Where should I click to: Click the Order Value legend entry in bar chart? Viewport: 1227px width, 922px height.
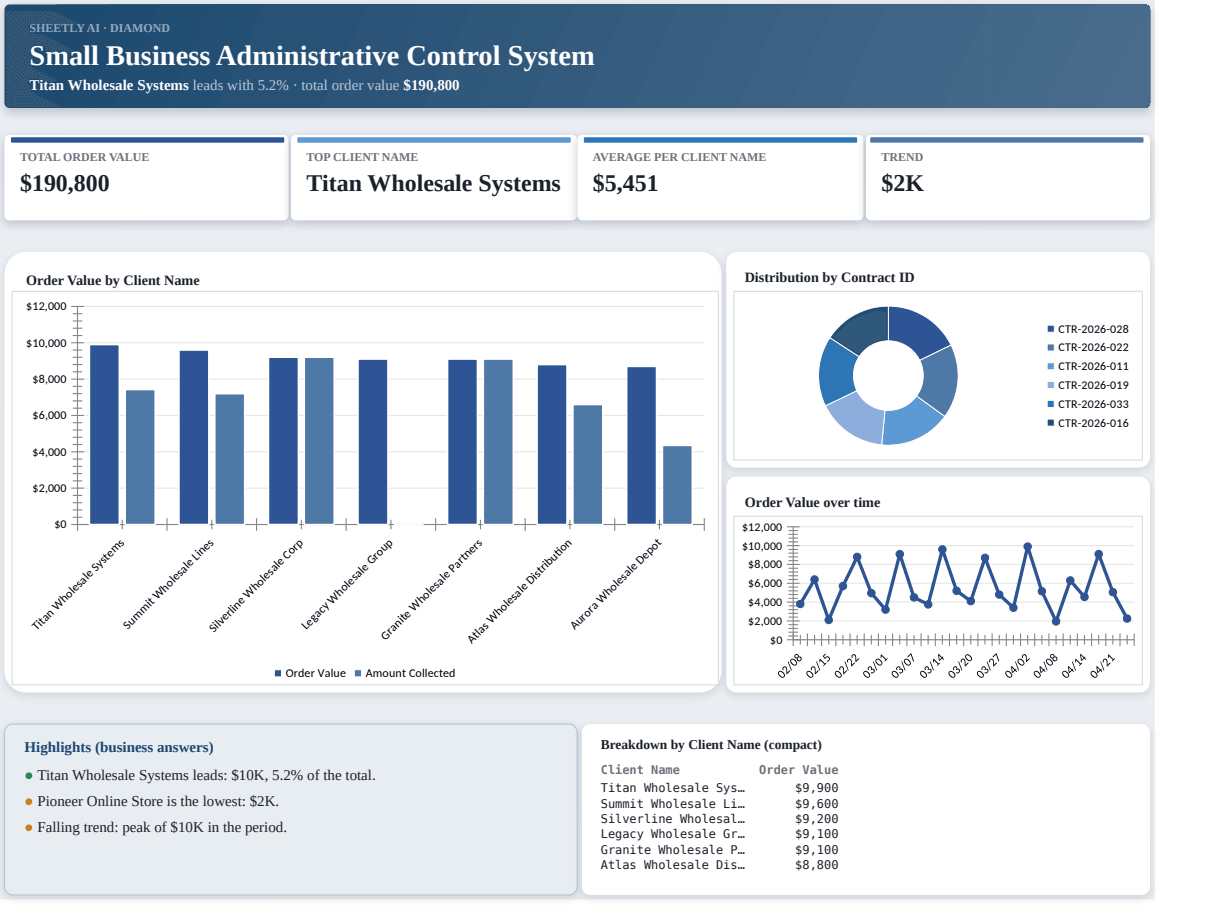(x=310, y=673)
